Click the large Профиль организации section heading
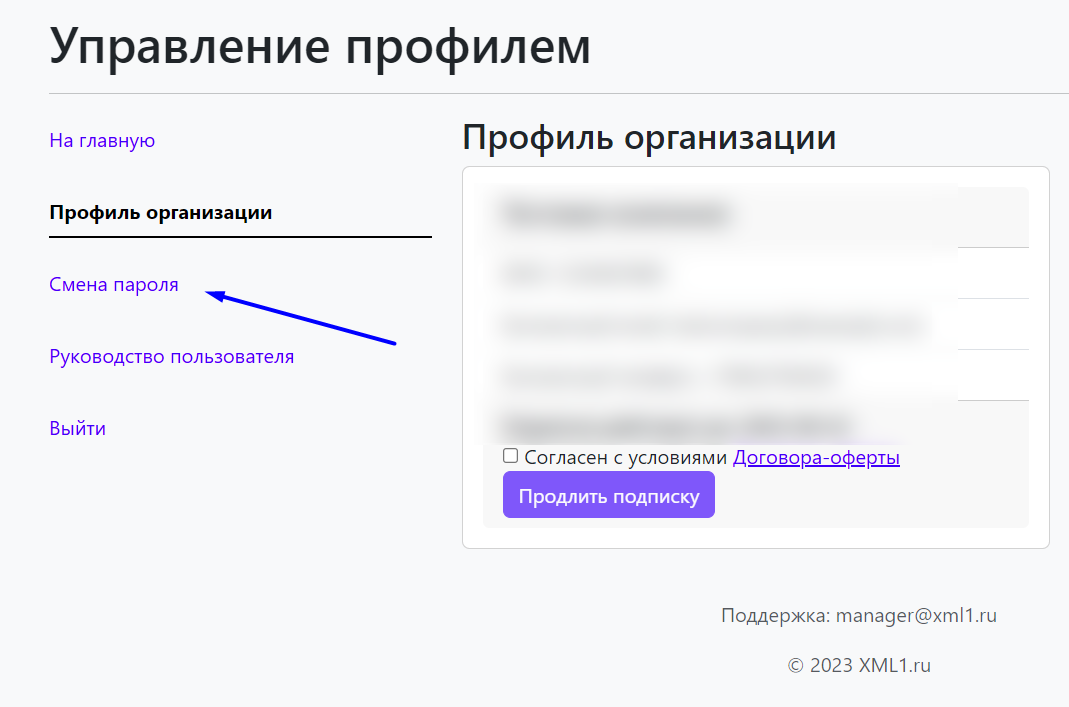Viewport: 1069px width, 707px height. click(649, 137)
